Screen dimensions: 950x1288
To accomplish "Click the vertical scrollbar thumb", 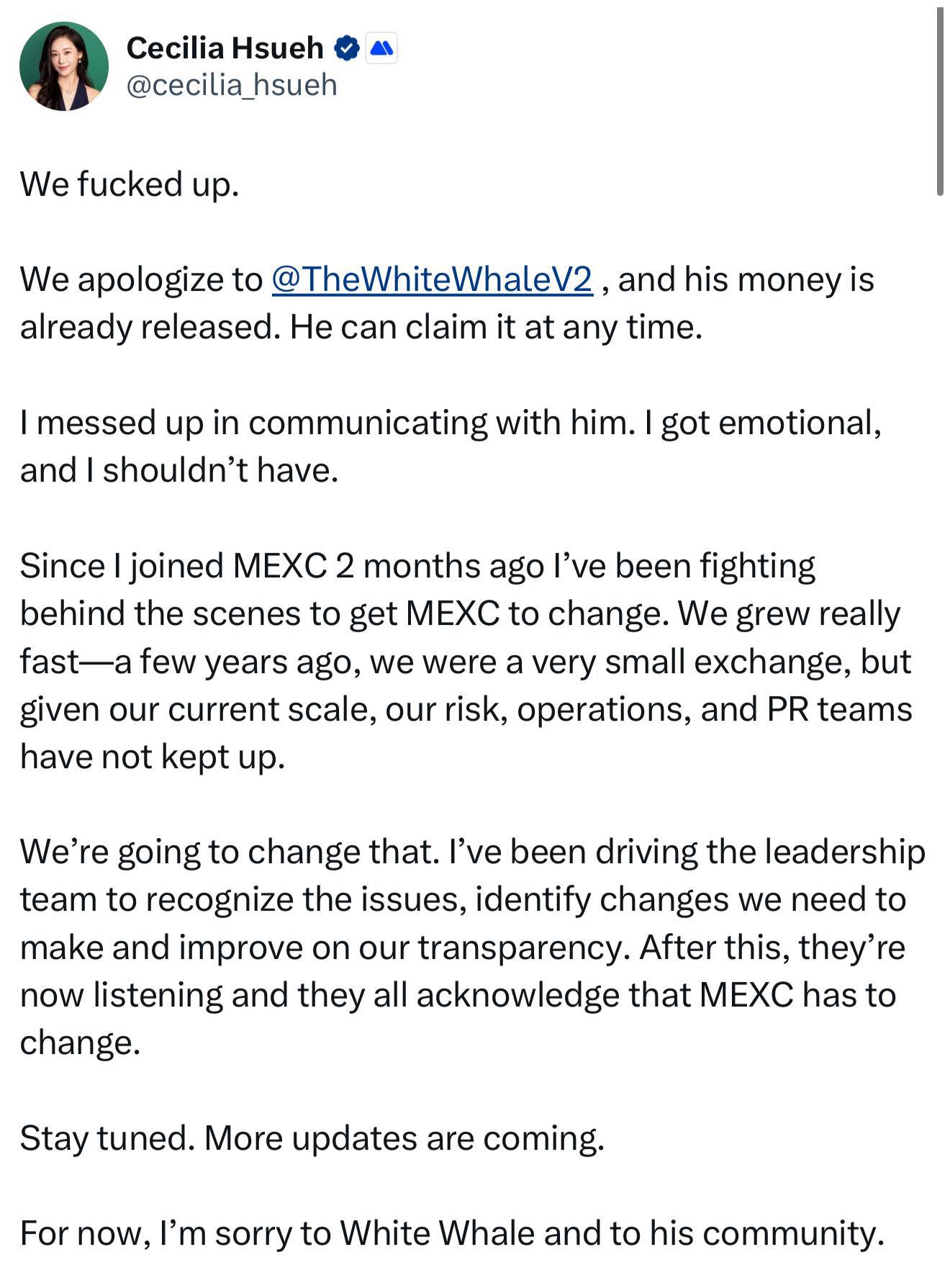I will 939,101.
